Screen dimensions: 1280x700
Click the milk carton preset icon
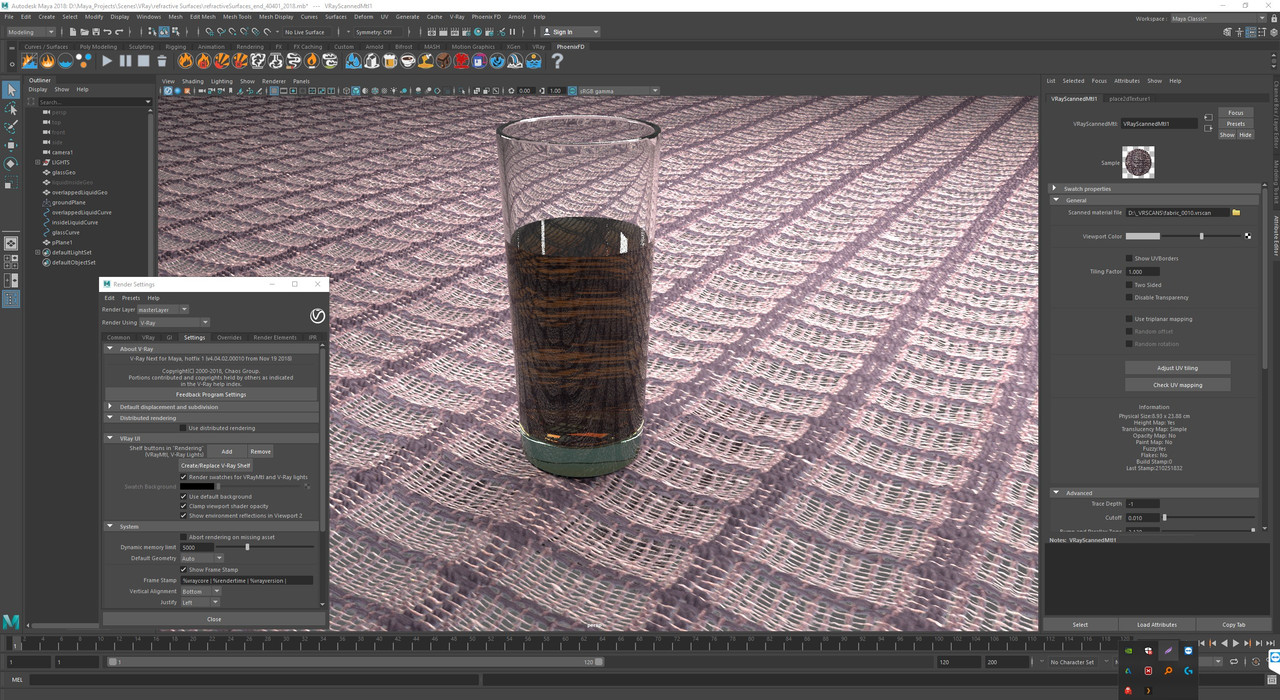point(371,61)
